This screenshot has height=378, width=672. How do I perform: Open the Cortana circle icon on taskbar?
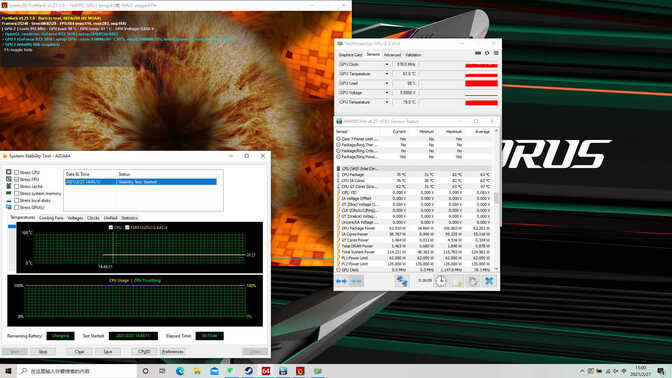pyautogui.click(x=146, y=371)
